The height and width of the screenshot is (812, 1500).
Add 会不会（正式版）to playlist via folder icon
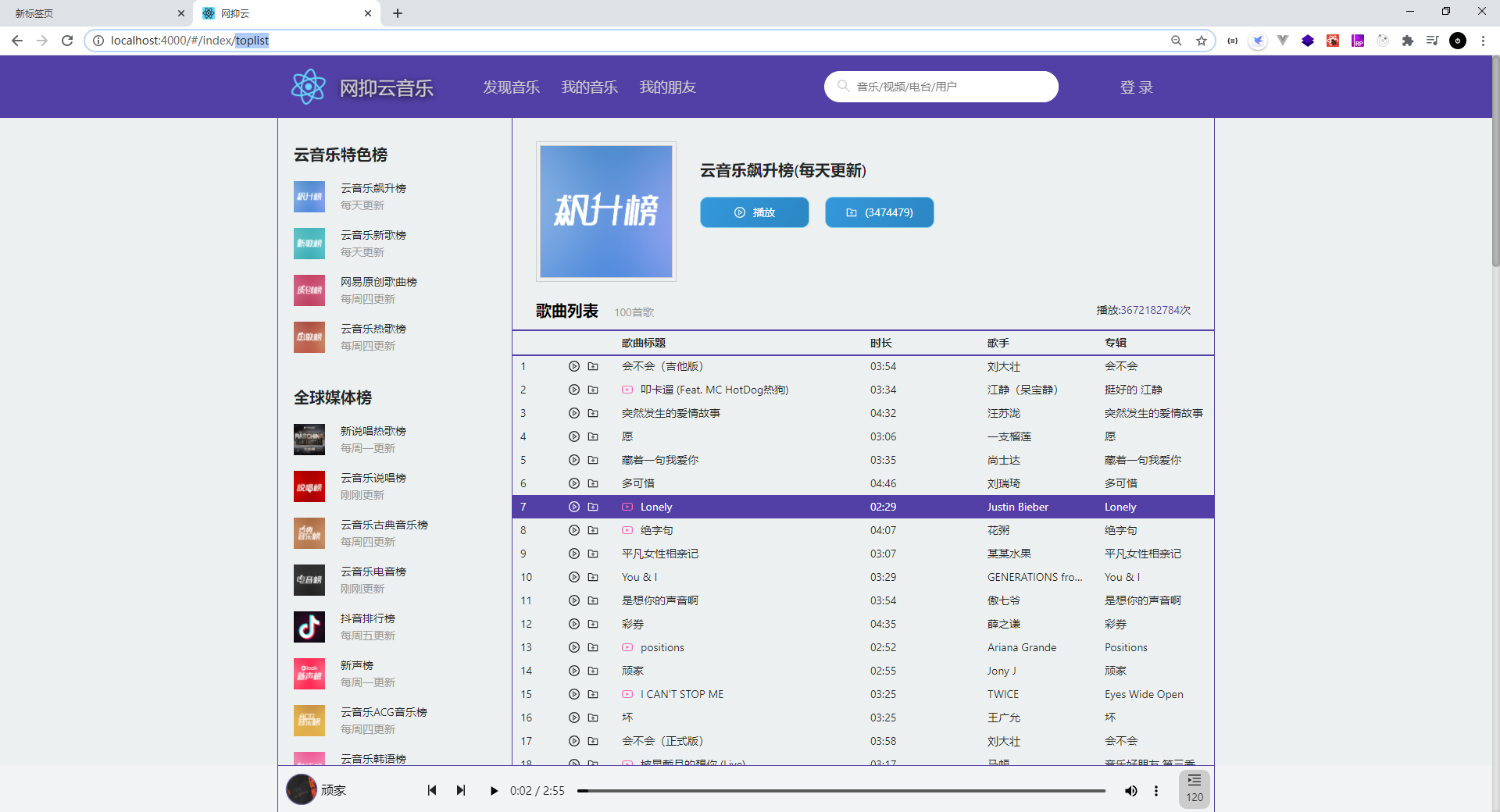pyautogui.click(x=593, y=741)
